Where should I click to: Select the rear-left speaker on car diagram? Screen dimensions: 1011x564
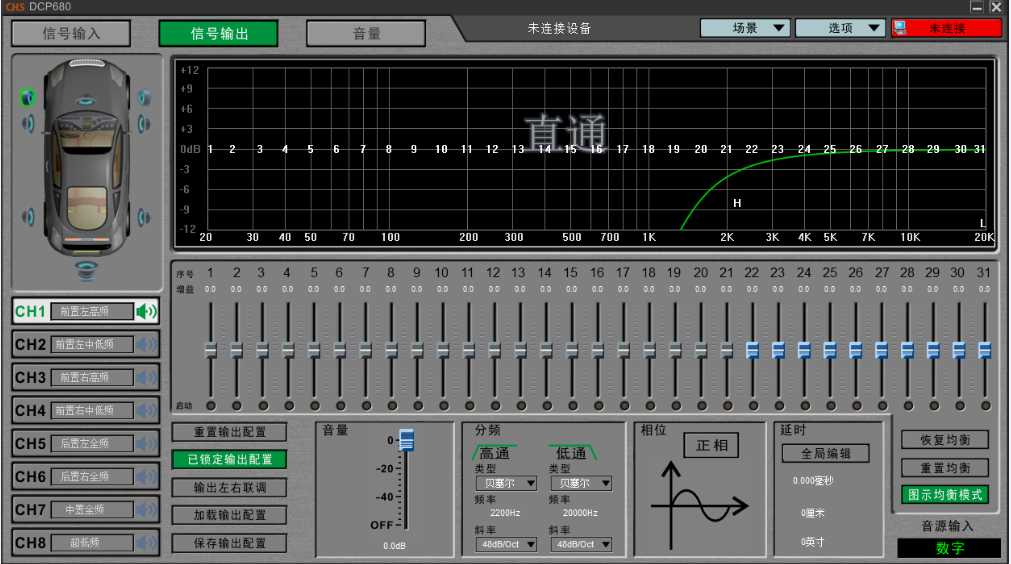[x=28, y=217]
